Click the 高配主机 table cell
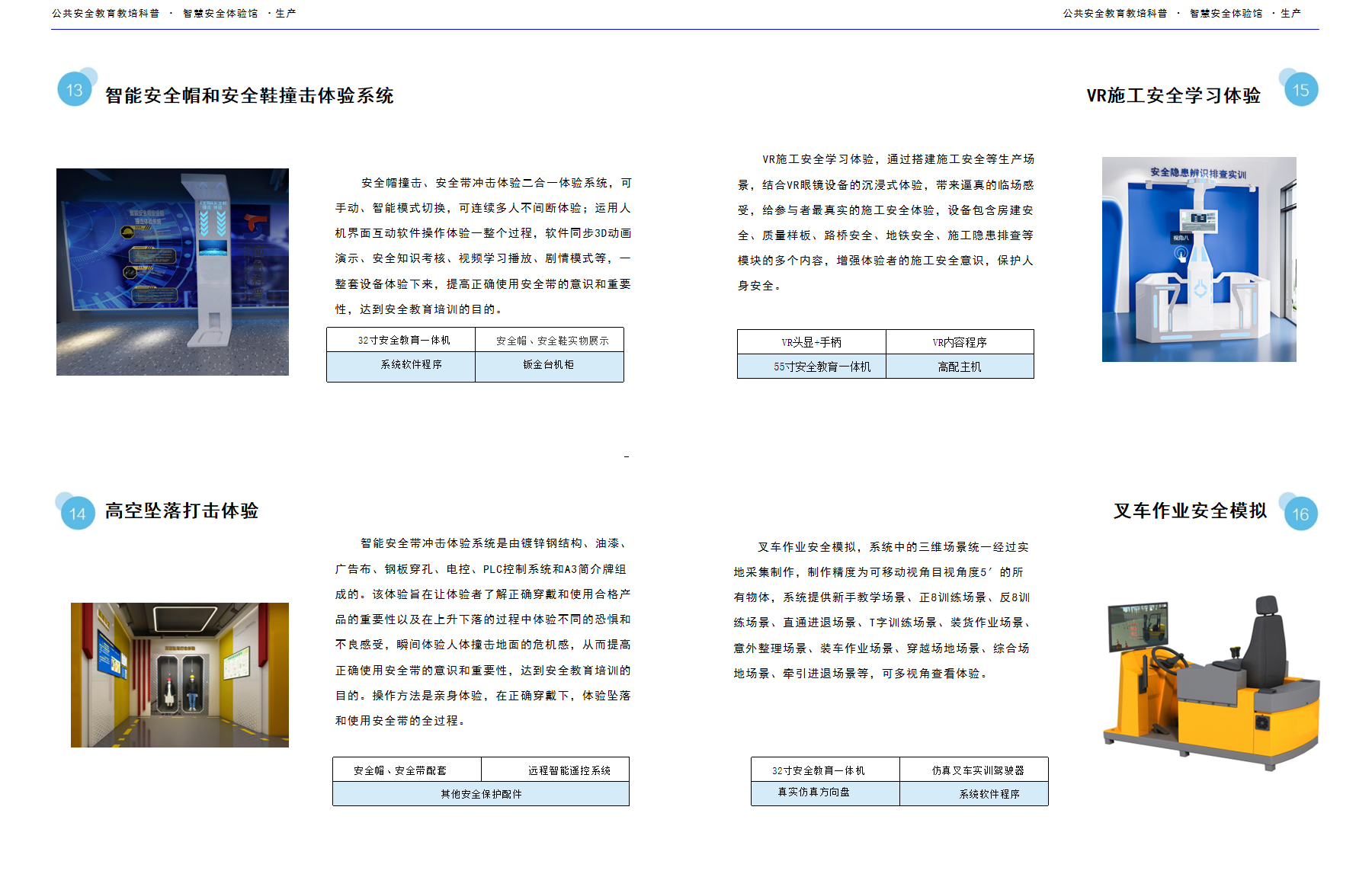The image size is (1372, 874). 960,367
